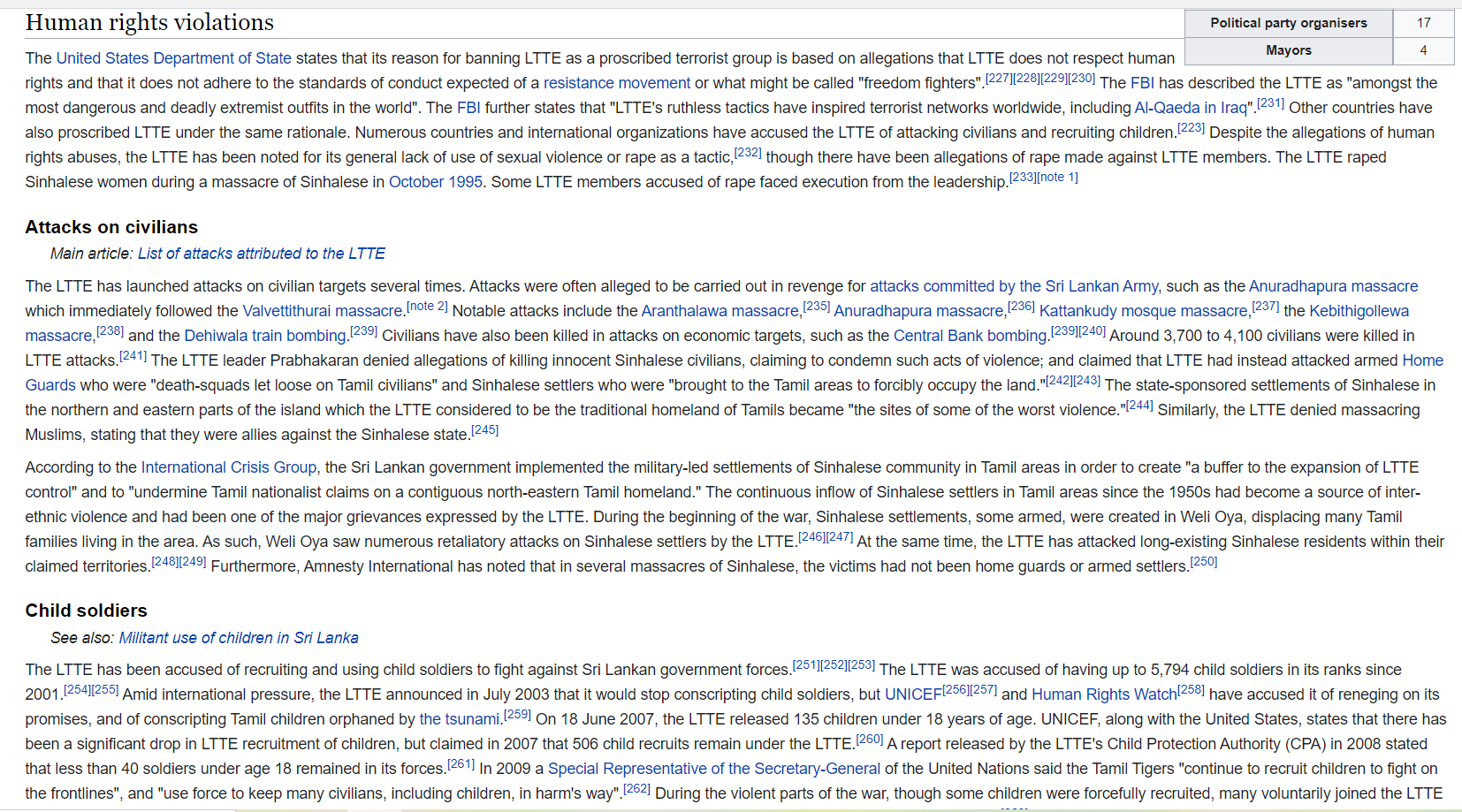Open attacks committed by the Sri Lankan Army link
Screen dimensions: 1462x812
coord(1014,286)
